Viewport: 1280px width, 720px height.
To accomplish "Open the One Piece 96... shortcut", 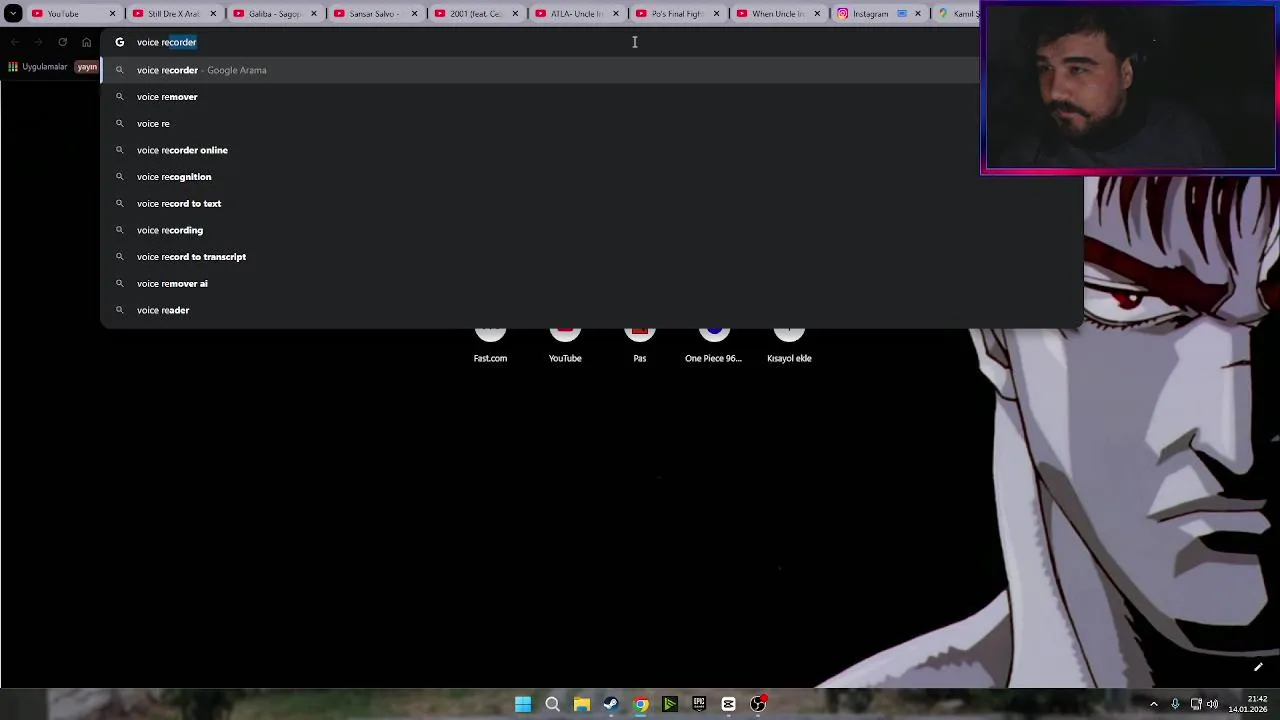I will [x=714, y=346].
